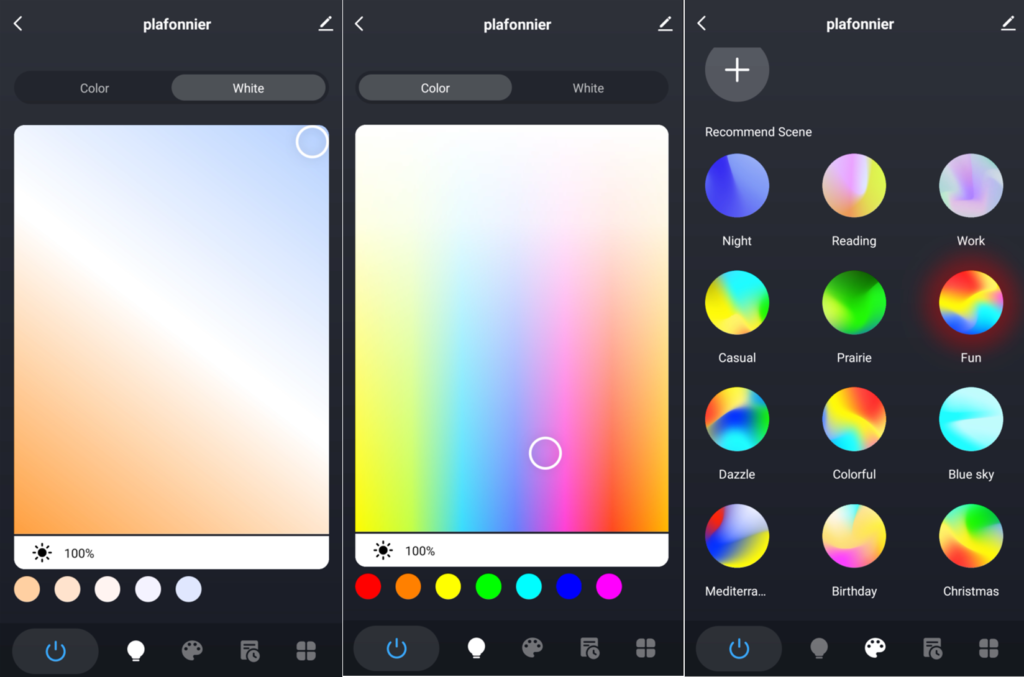
Task: Pick the orange color preset
Action: pyautogui.click(x=408, y=586)
